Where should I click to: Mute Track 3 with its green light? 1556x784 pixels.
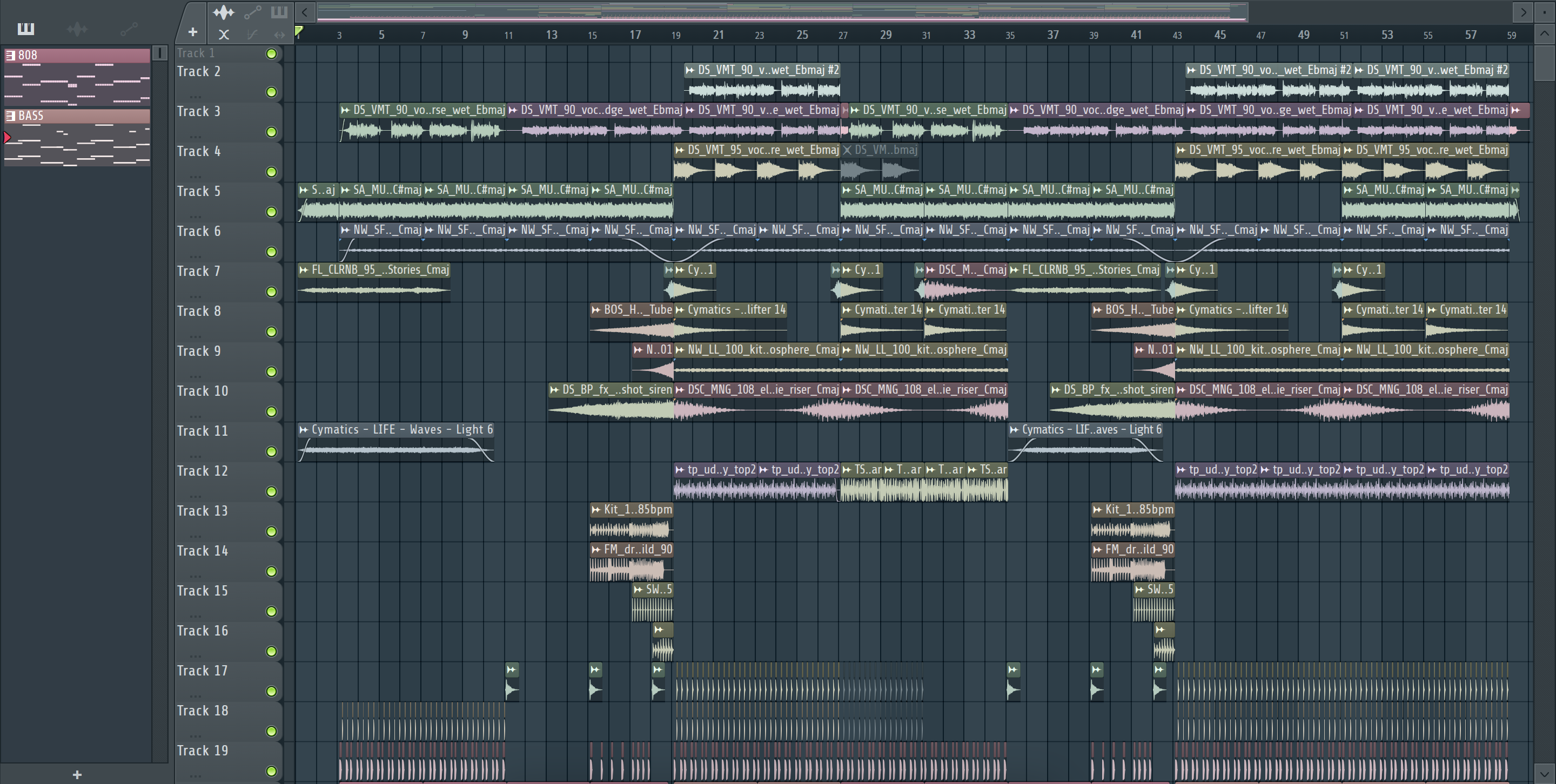coord(272,132)
